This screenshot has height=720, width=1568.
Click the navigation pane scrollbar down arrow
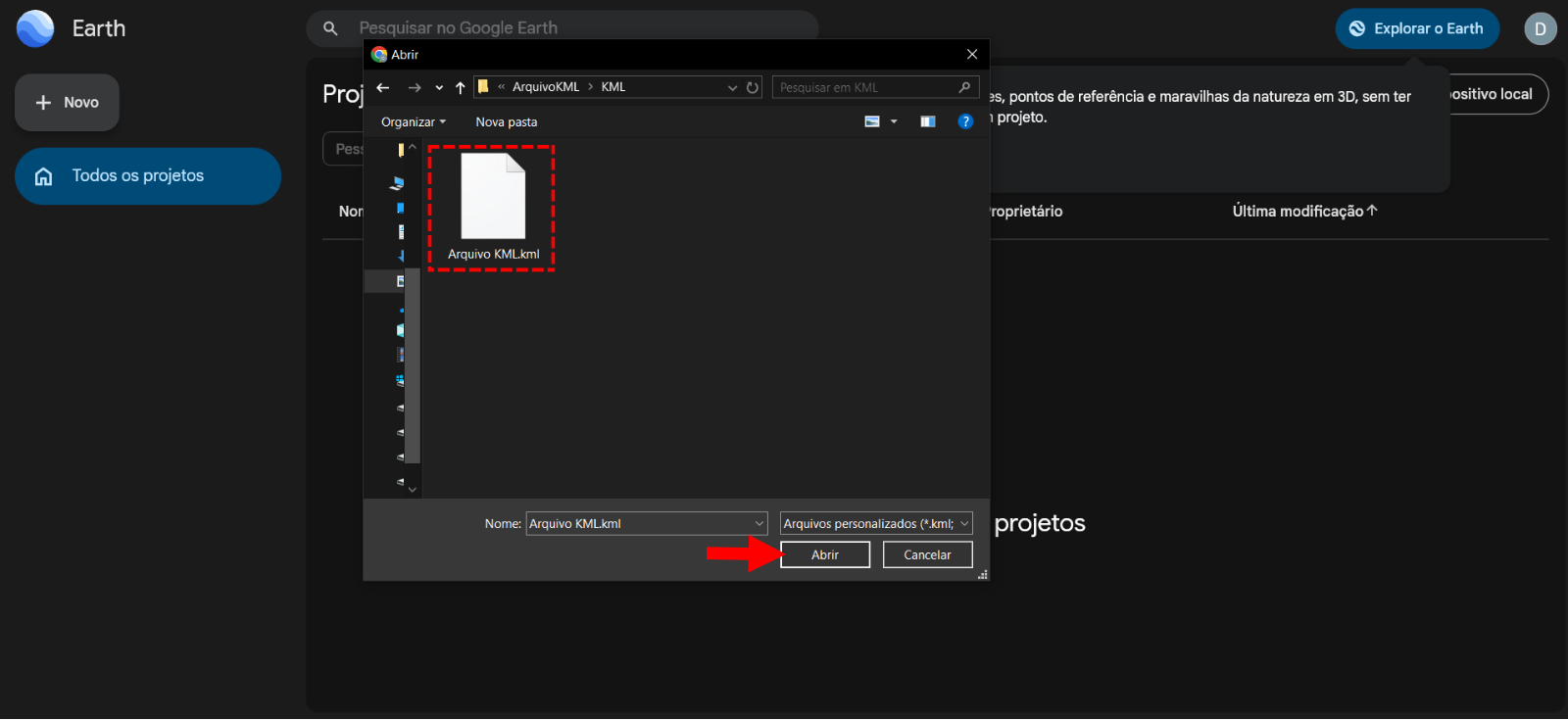tap(413, 489)
